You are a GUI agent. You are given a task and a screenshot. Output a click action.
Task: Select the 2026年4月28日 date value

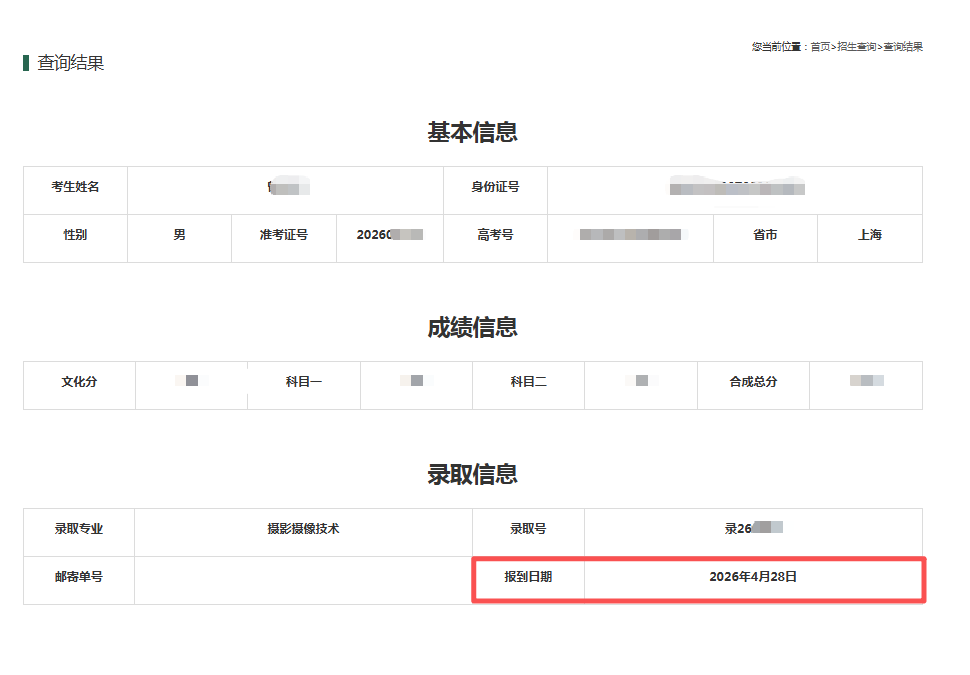[x=753, y=577]
